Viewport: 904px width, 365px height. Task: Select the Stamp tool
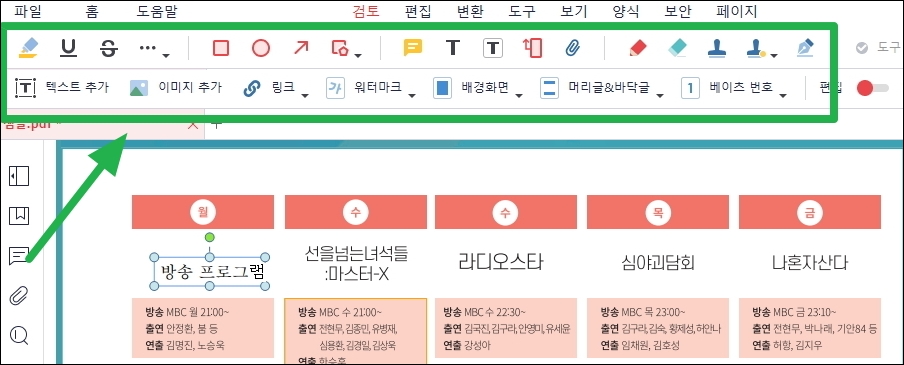[717, 48]
